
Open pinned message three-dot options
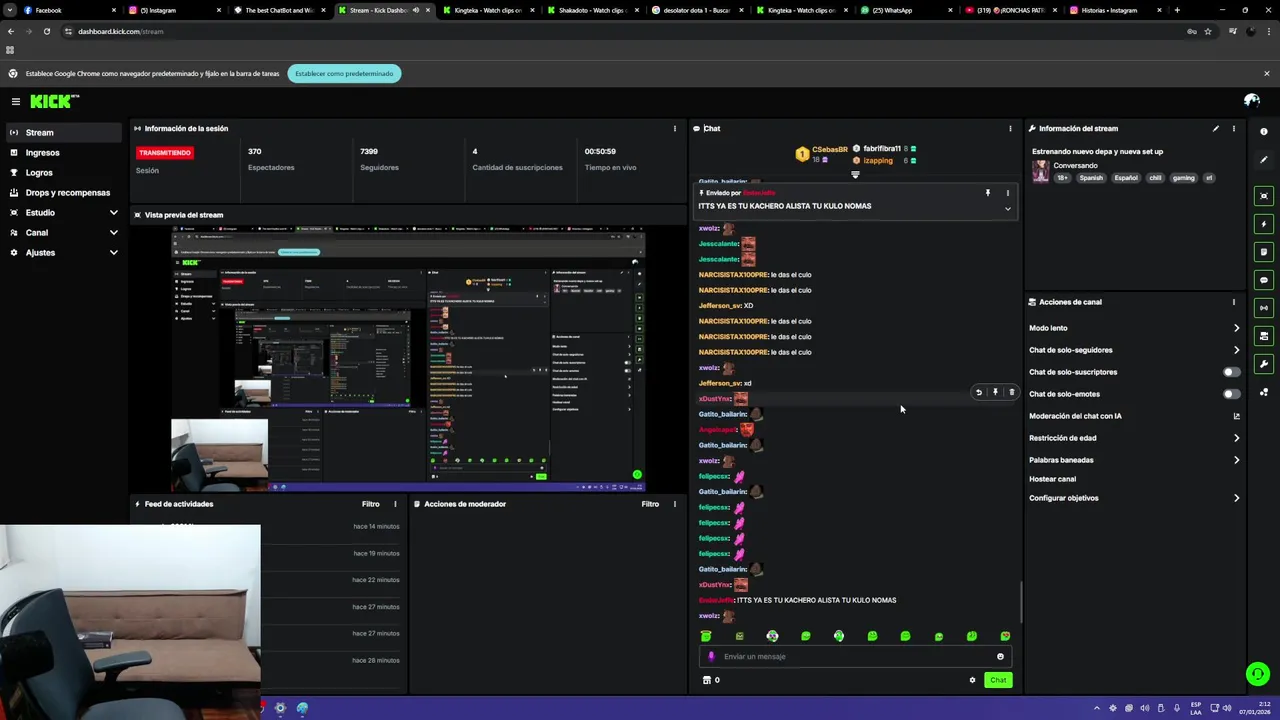pyautogui.click(x=1008, y=193)
